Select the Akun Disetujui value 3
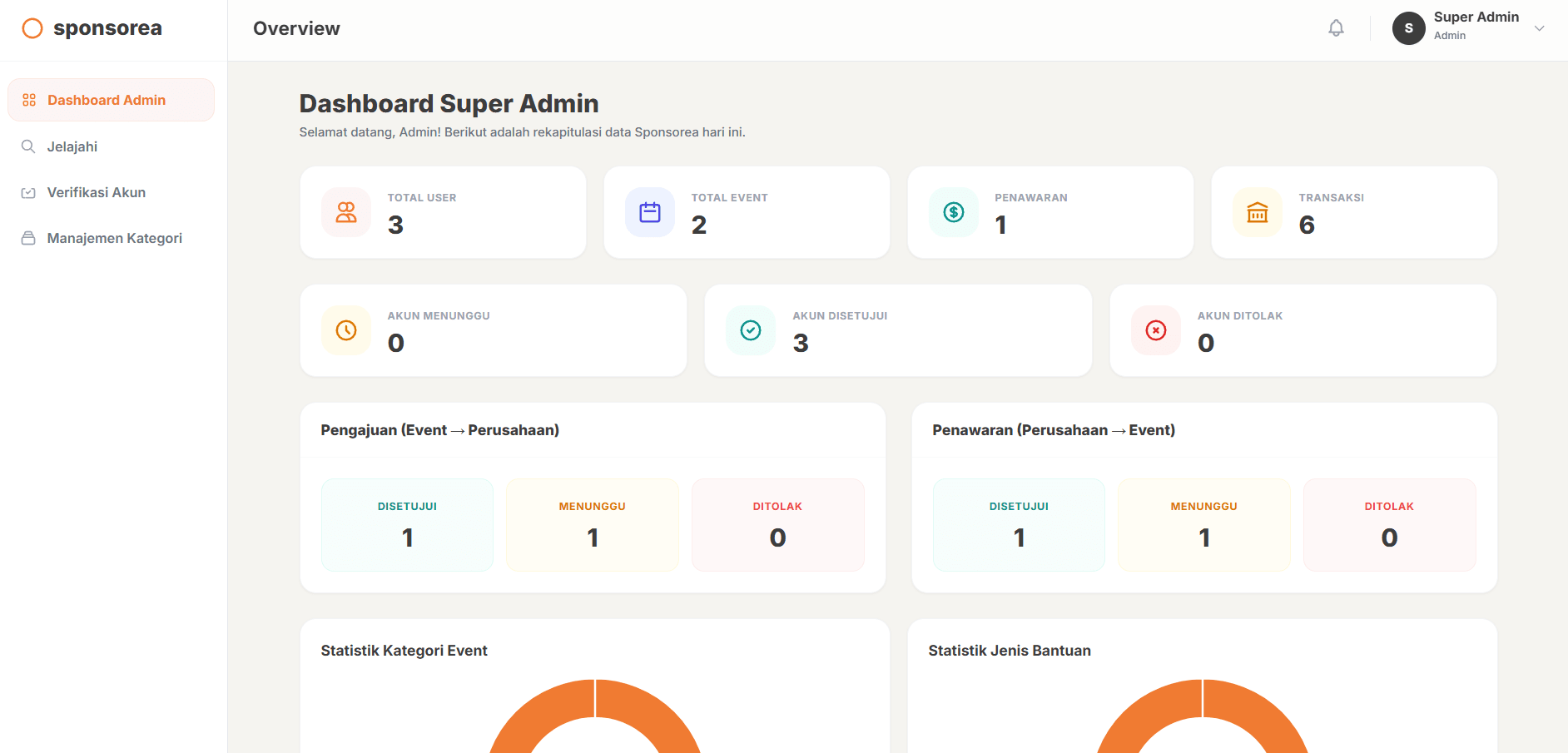The height and width of the screenshot is (753, 1568). coord(801,343)
